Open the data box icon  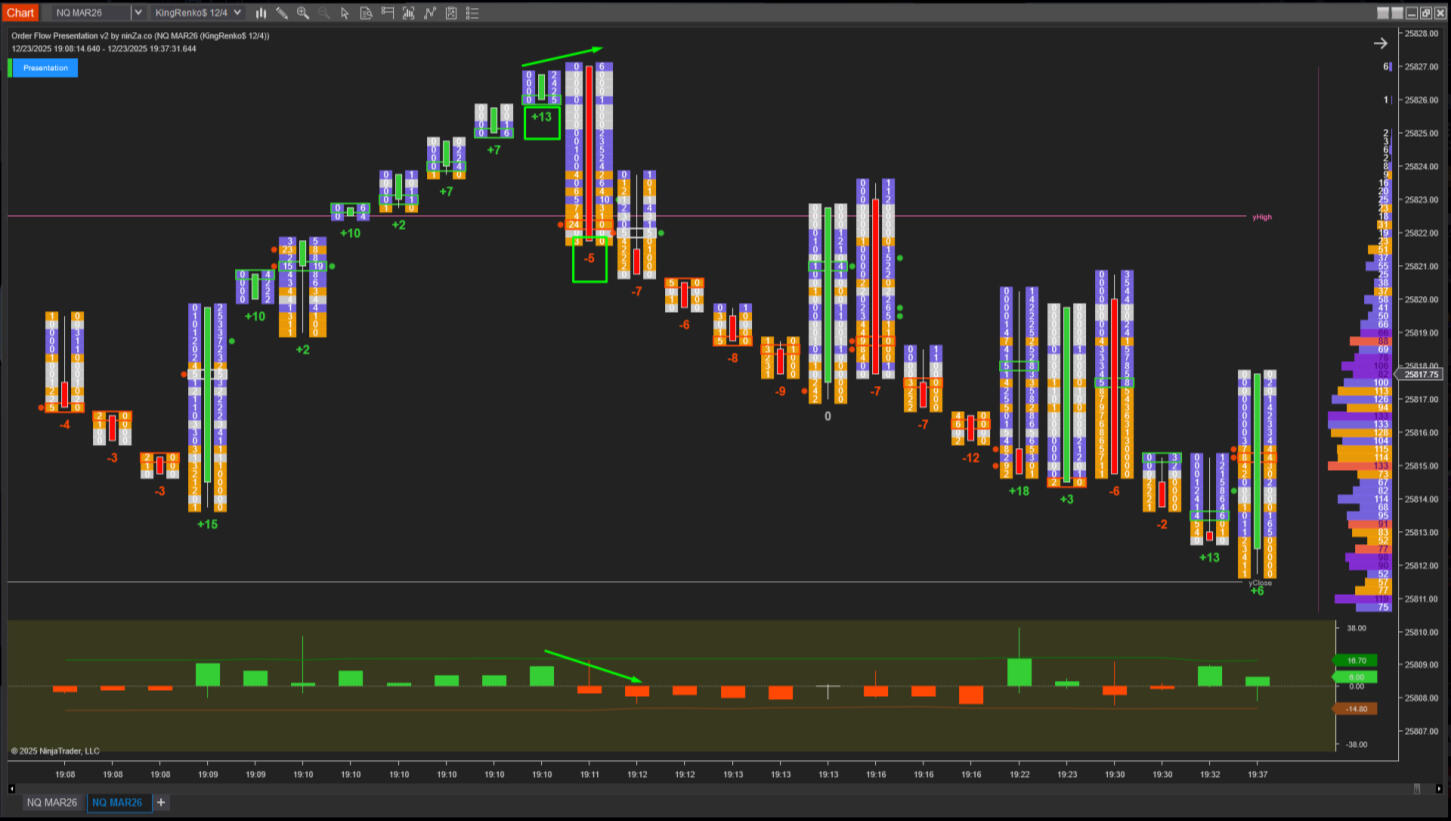coord(366,13)
